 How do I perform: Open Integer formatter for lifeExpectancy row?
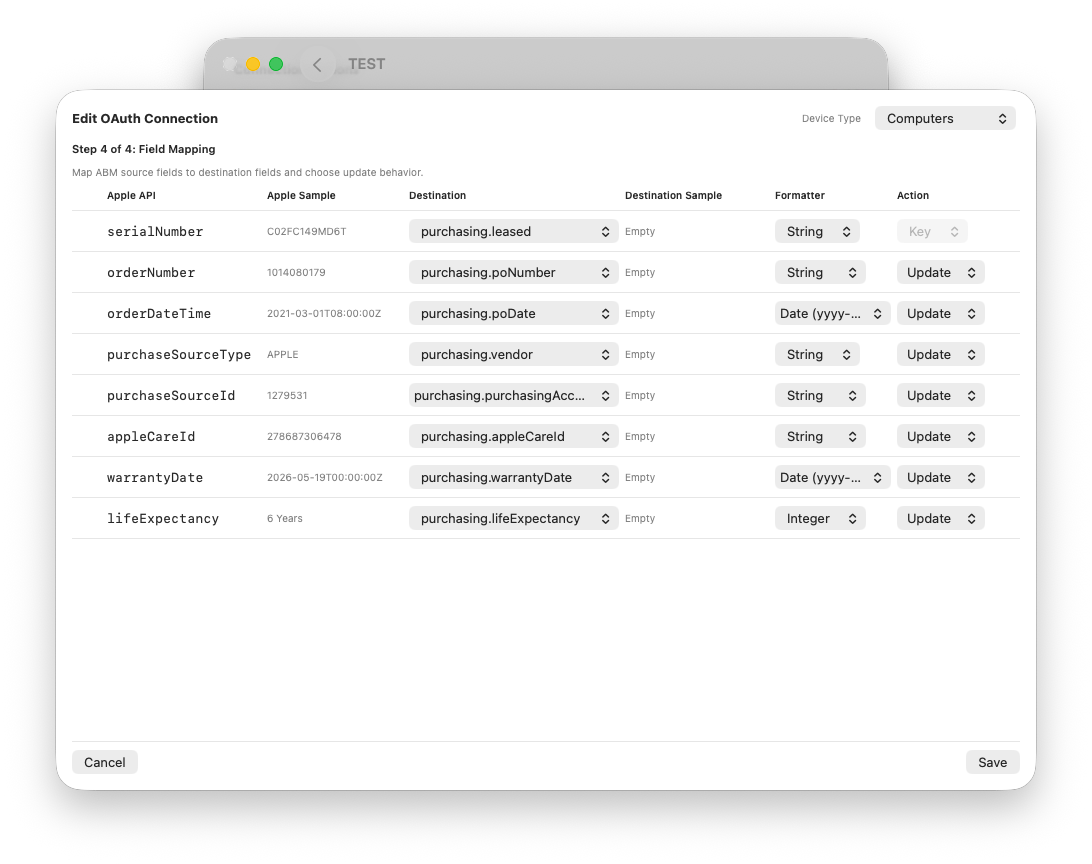(820, 519)
